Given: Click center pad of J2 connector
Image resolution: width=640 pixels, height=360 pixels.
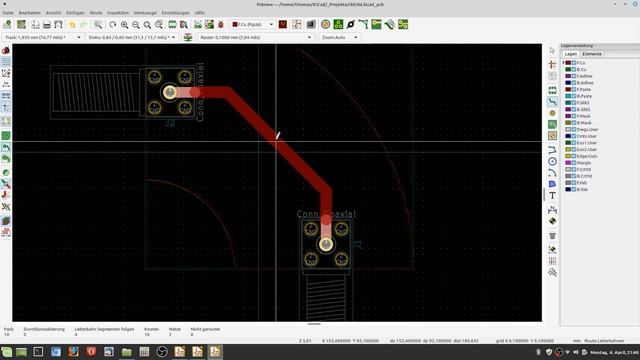Looking at the screenshot, I should click(x=170, y=92).
